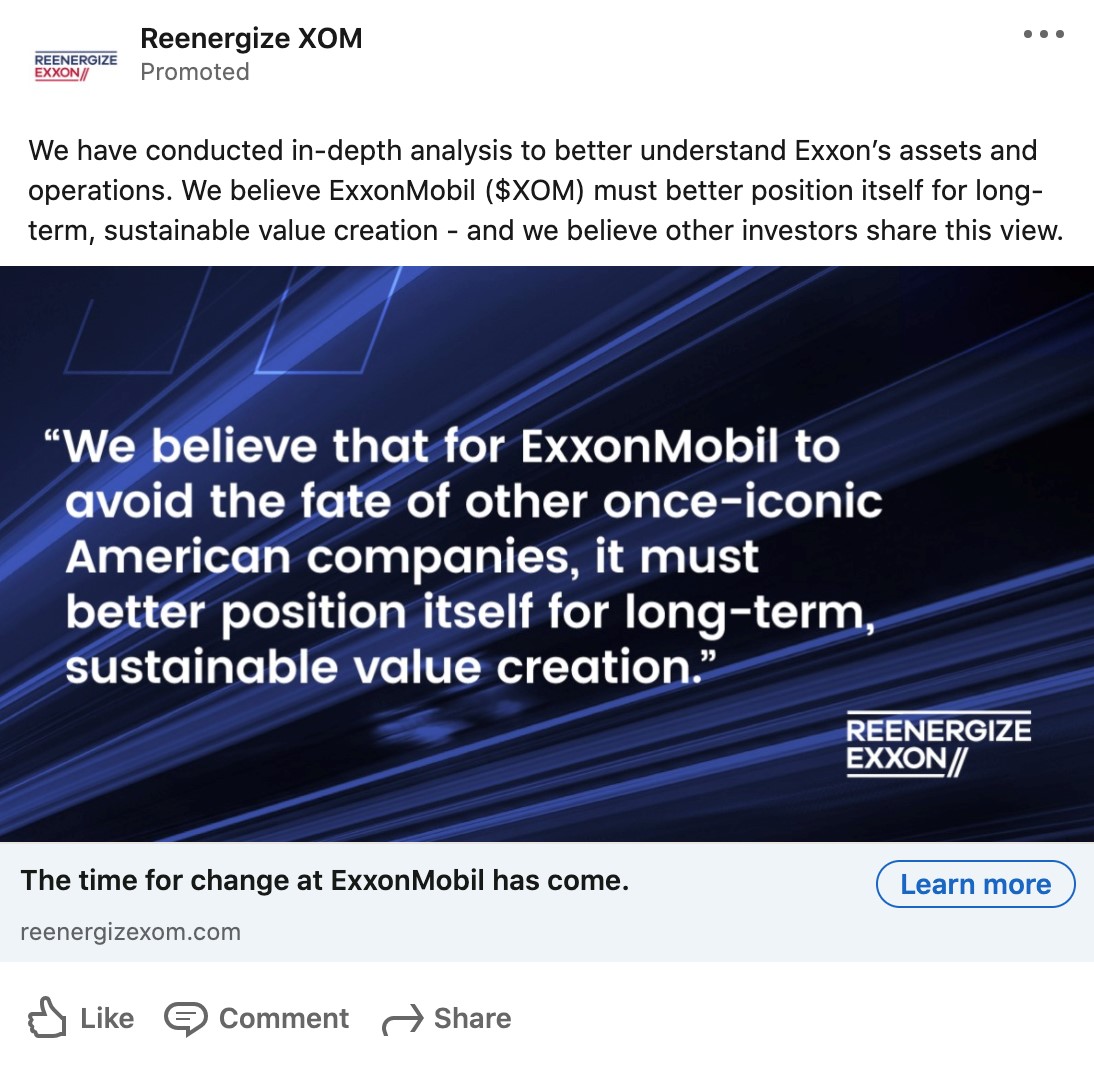Open the Reenergize XOM page name
This screenshot has height=1070, width=1094.
[x=251, y=38]
